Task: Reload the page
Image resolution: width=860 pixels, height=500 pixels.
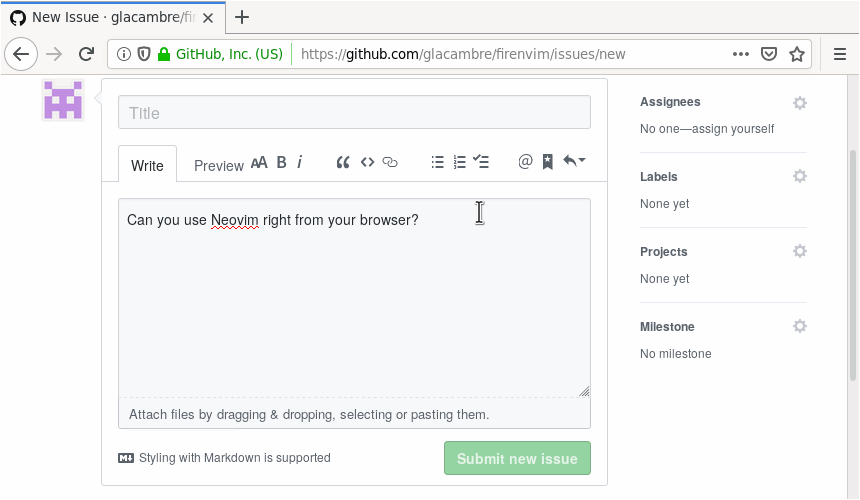Action: (86, 54)
